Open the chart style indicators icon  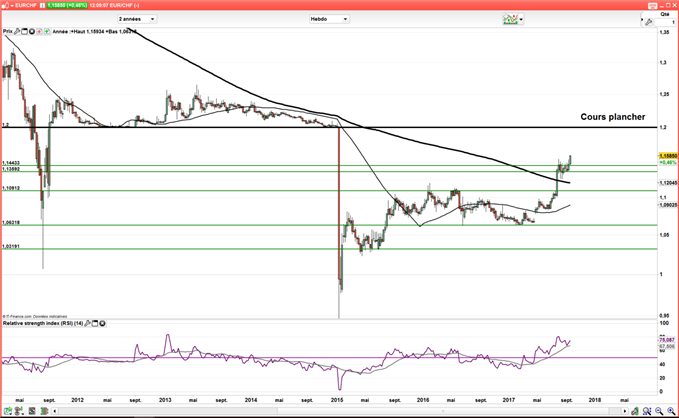510,19
